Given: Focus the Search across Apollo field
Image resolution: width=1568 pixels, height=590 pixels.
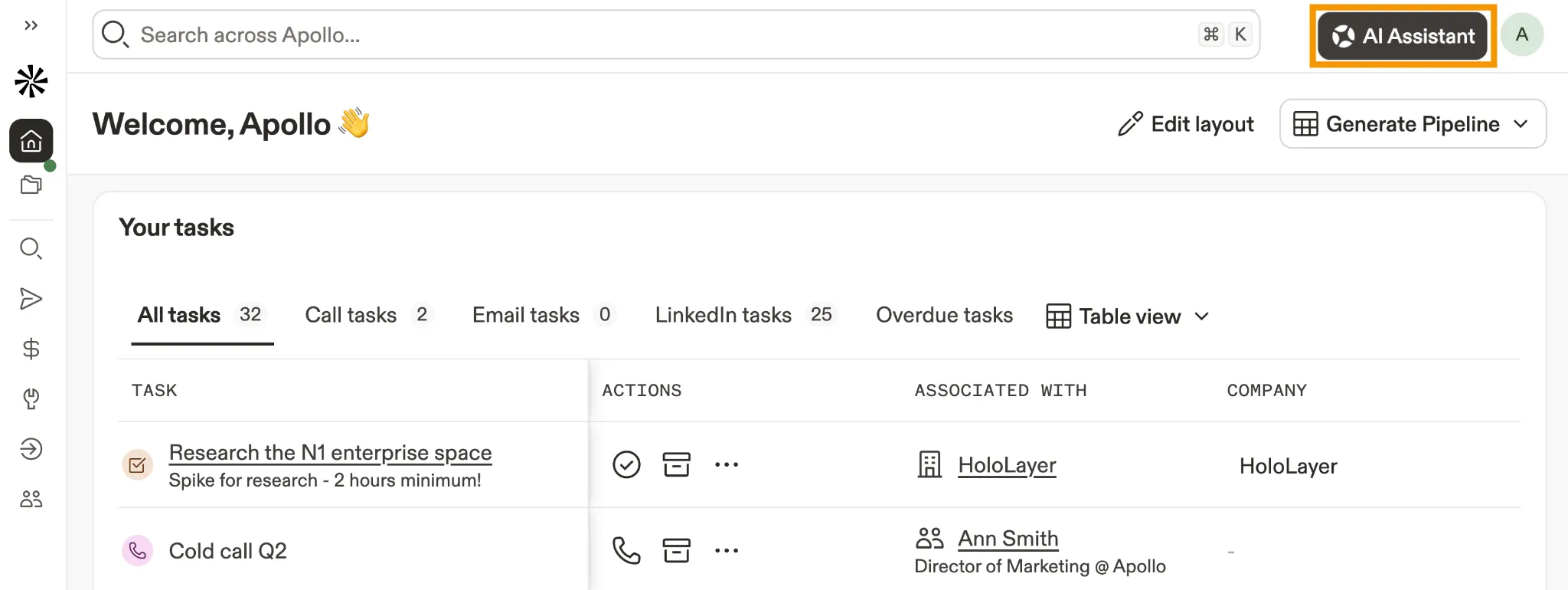Looking at the screenshot, I should point(676,34).
